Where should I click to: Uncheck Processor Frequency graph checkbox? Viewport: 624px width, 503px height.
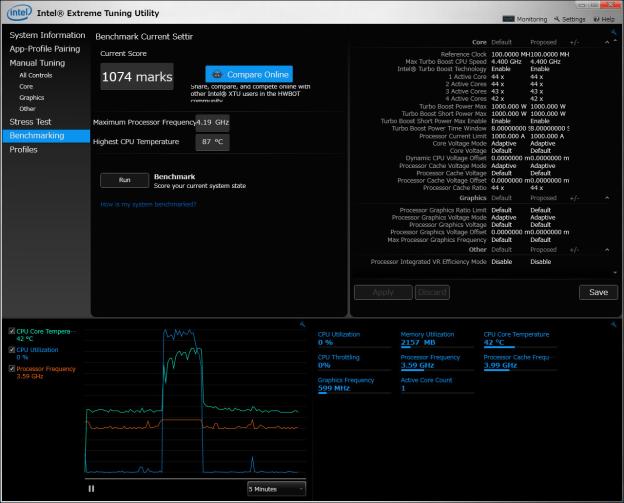click(x=10, y=368)
